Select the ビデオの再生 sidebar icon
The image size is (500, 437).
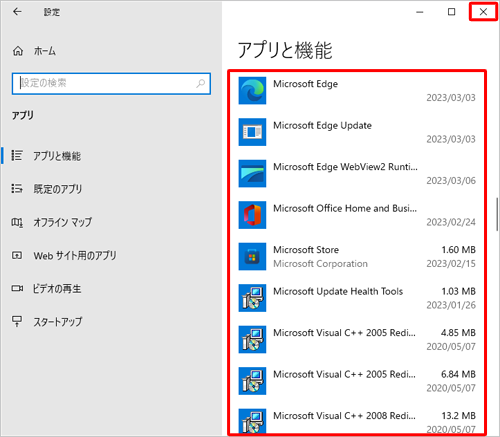(x=17, y=288)
